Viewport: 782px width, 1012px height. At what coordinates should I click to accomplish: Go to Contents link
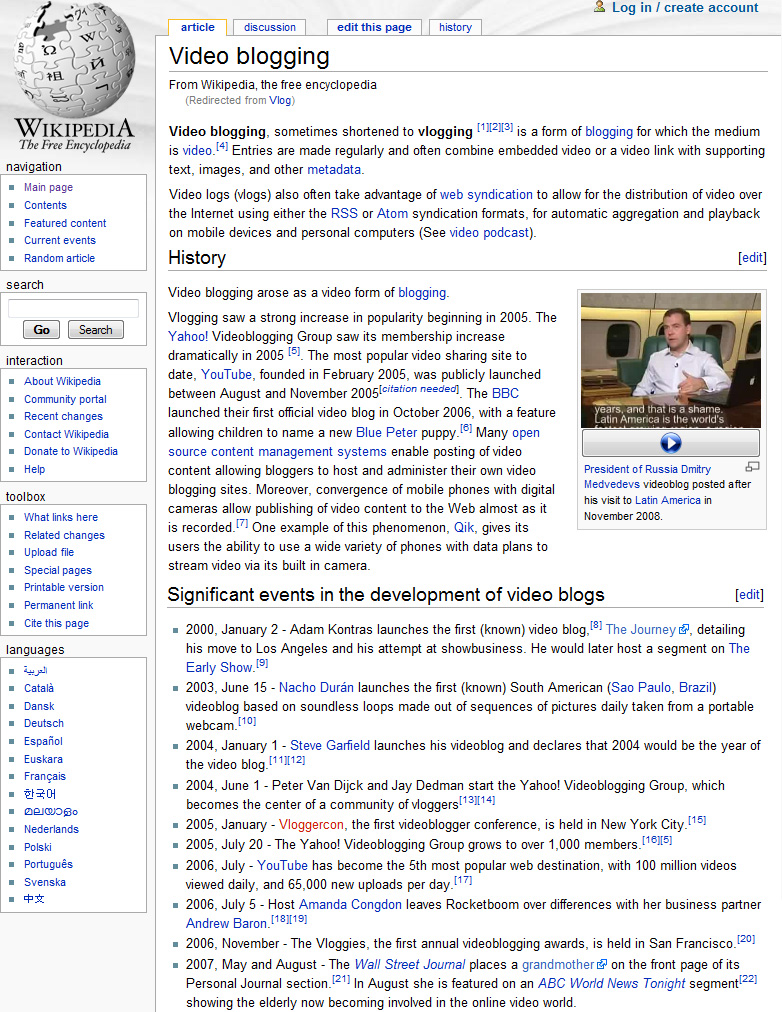point(45,205)
